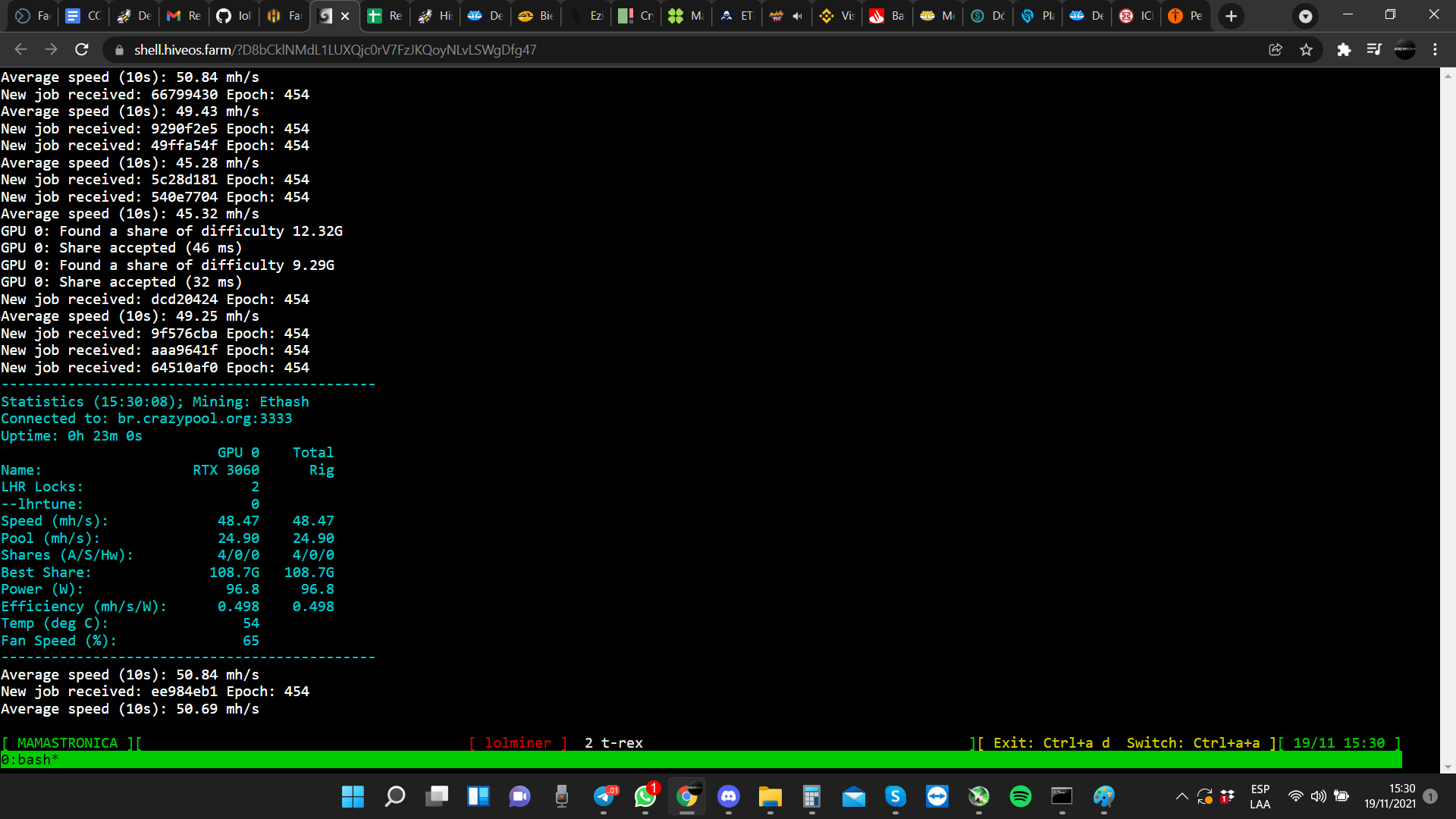Open Discord from the taskbar

(729, 796)
